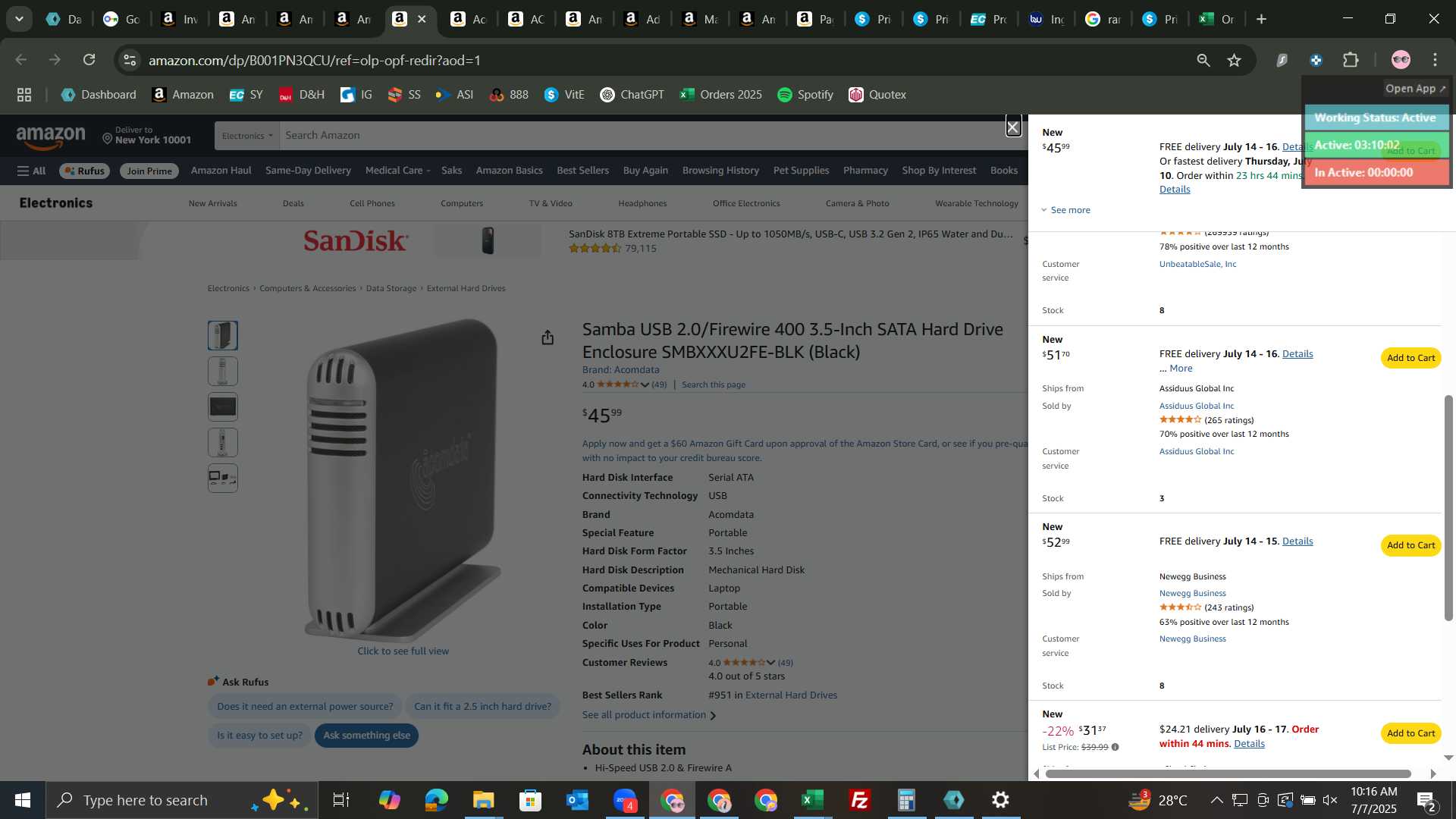The image size is (1456, 819).
Task: Open the browser extensions puzzle icon
Action: pos(1351,60)
